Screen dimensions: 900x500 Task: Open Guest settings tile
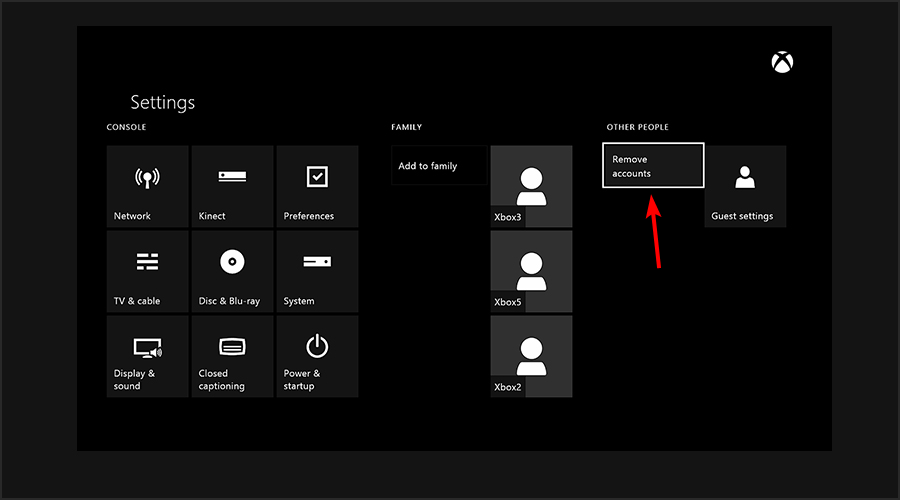click(x=745, y=186)
